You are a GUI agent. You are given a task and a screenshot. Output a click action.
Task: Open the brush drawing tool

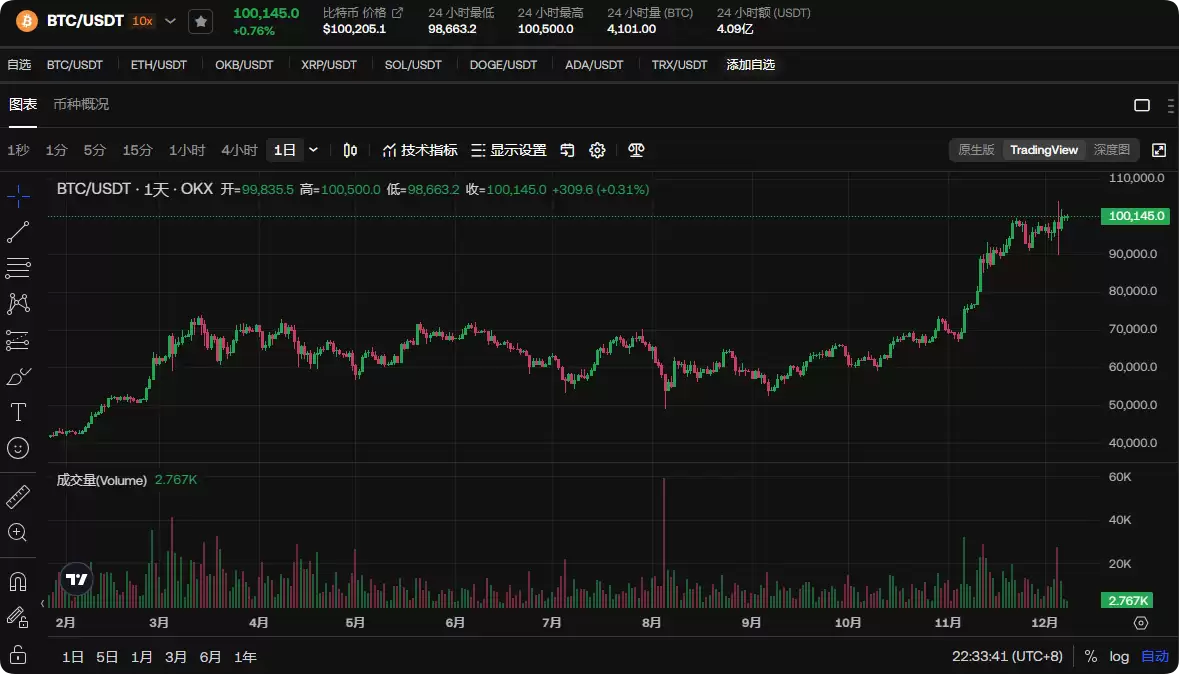[x=18, y=375]
